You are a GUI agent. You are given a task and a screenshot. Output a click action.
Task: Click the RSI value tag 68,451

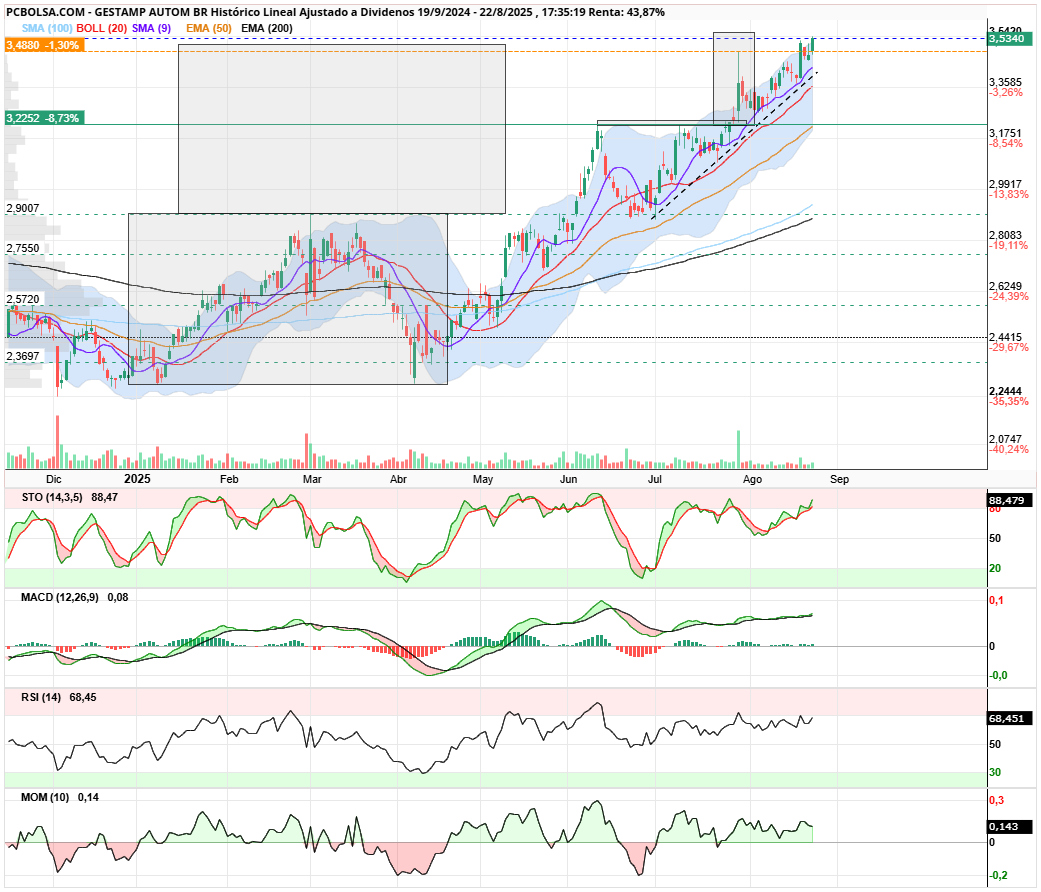tap(1010, 718)
